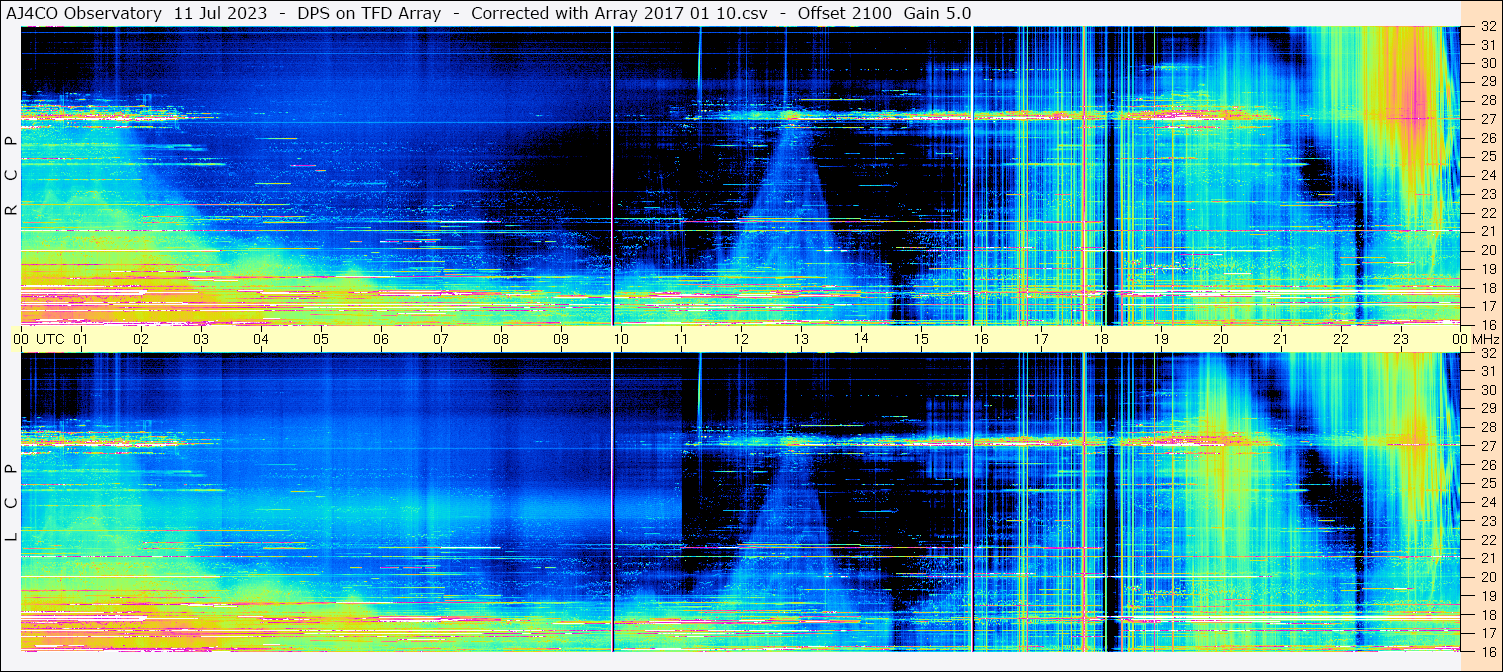Click the 32 MHz label on RCP scale
The image size is (1503, 672).
click(1487, 27)
